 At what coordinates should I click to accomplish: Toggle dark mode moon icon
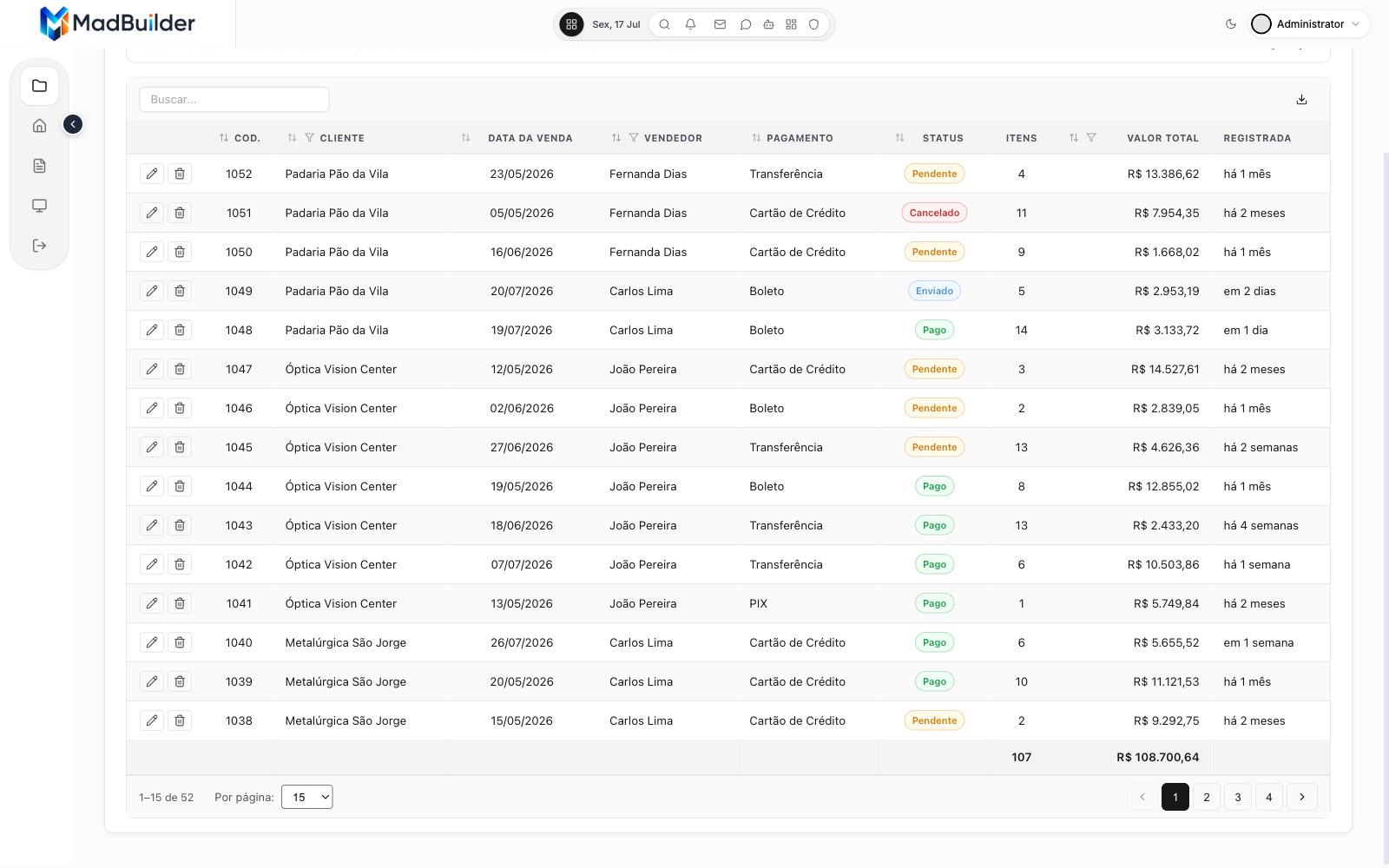(x=1230, y=24)
